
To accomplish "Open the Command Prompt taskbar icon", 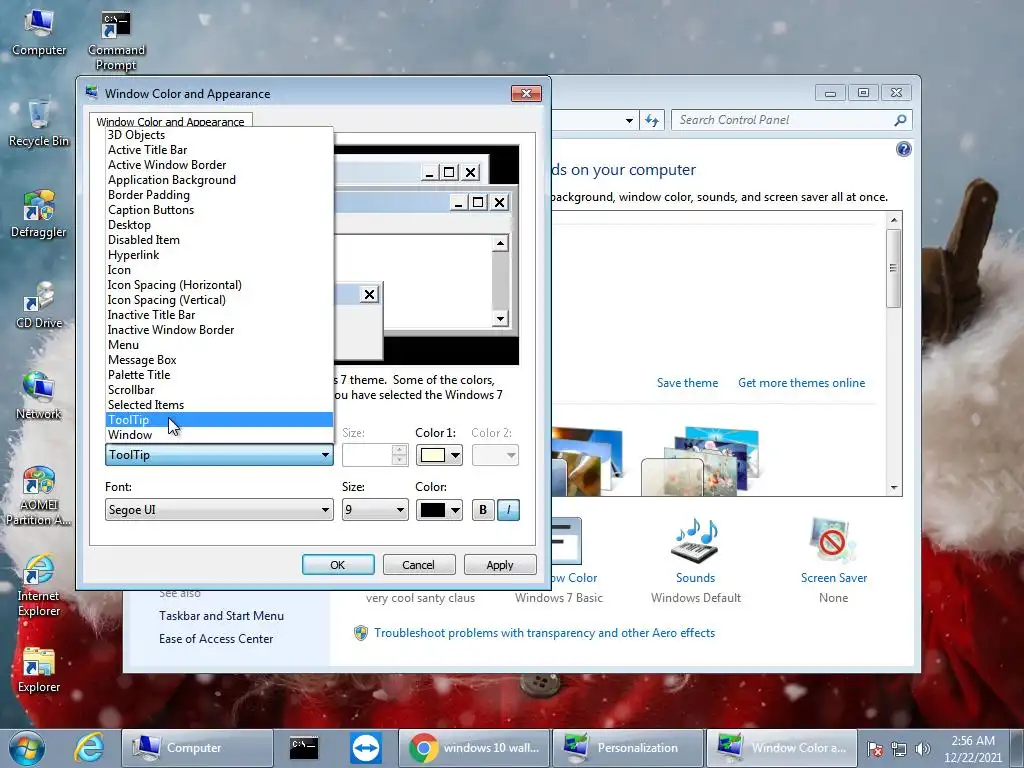I will [x=304, y=748].
